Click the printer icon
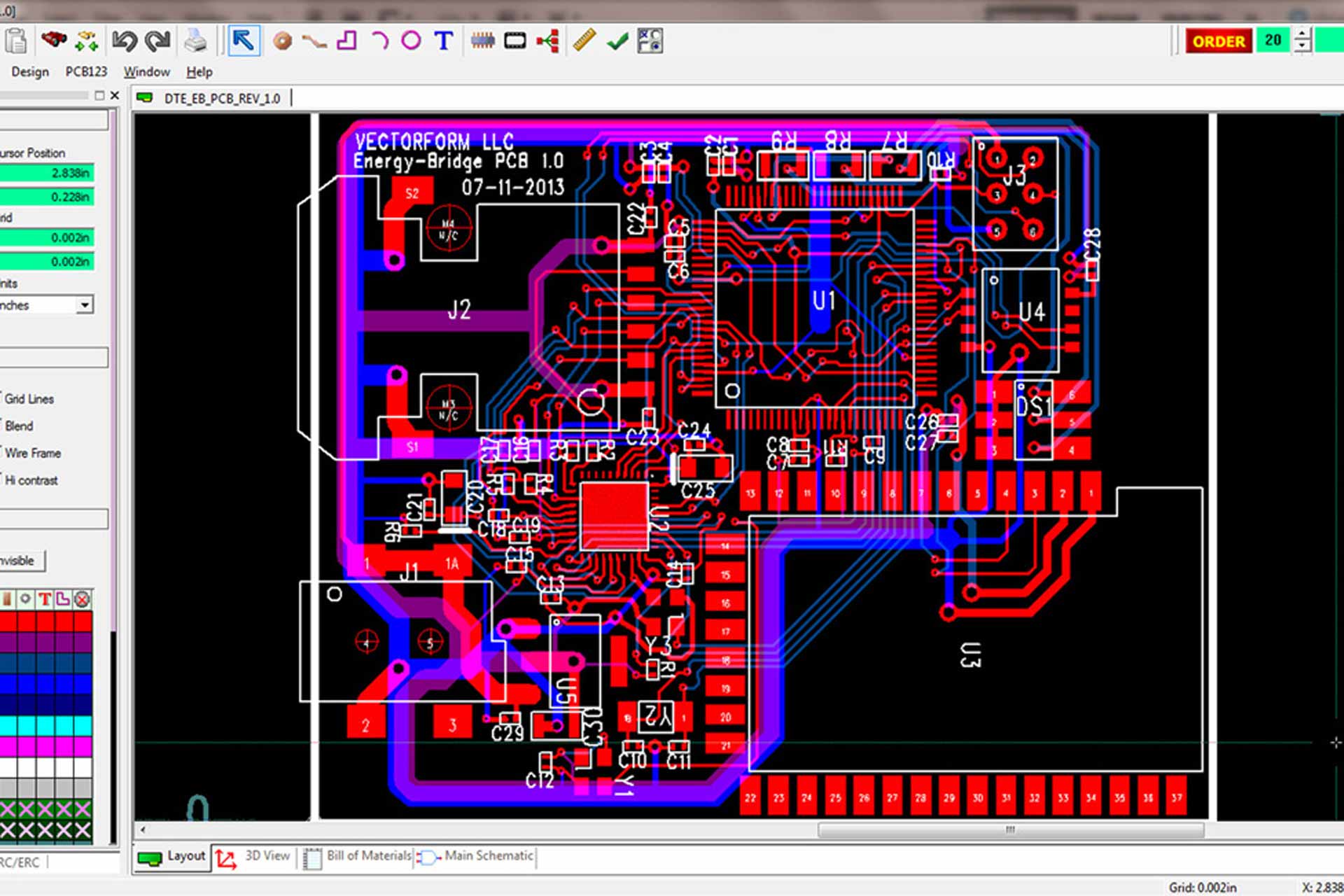This screenshot has height=896, width=1344. [195, 41]
